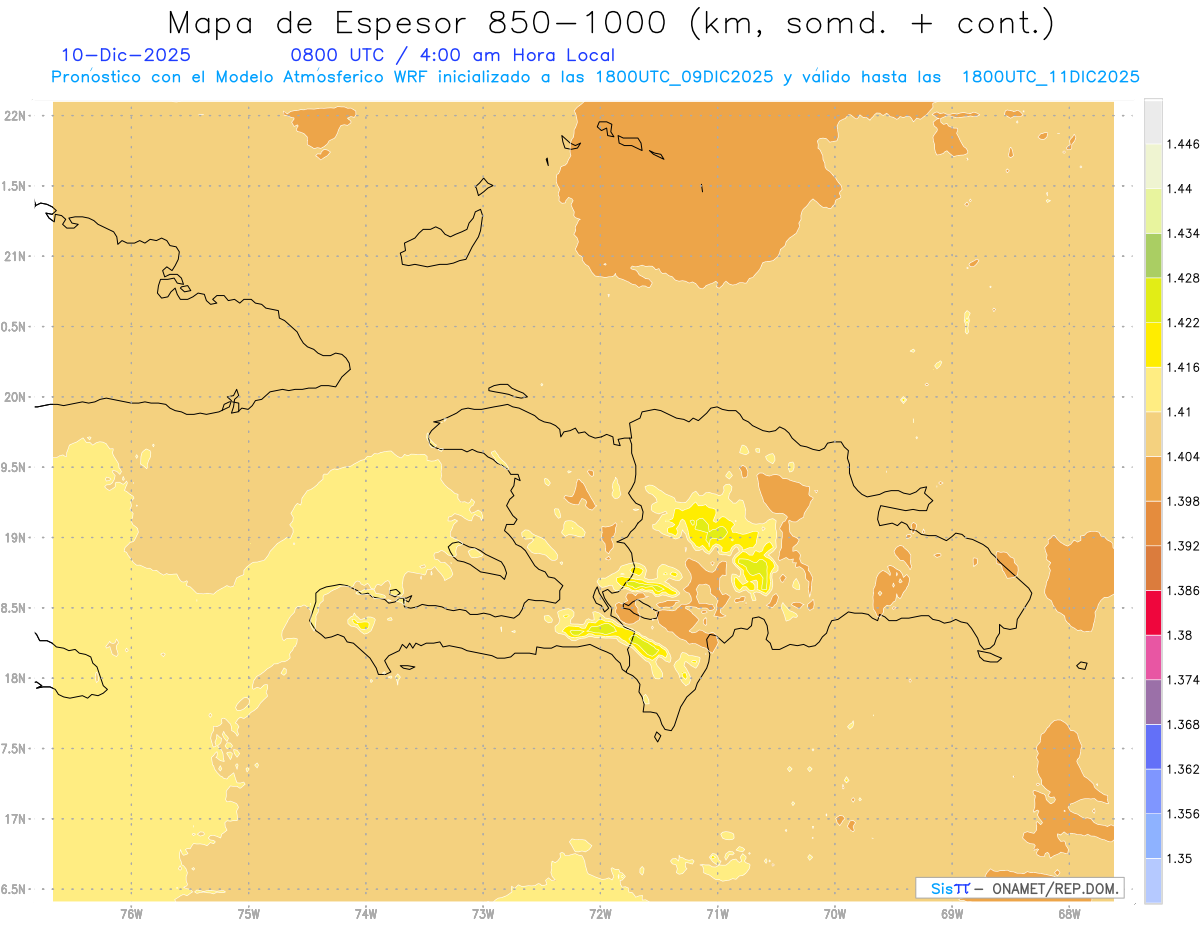Click the latitude axis label '19N'
This screenshot has width=1200, height=927.
[x=16, y=538]
